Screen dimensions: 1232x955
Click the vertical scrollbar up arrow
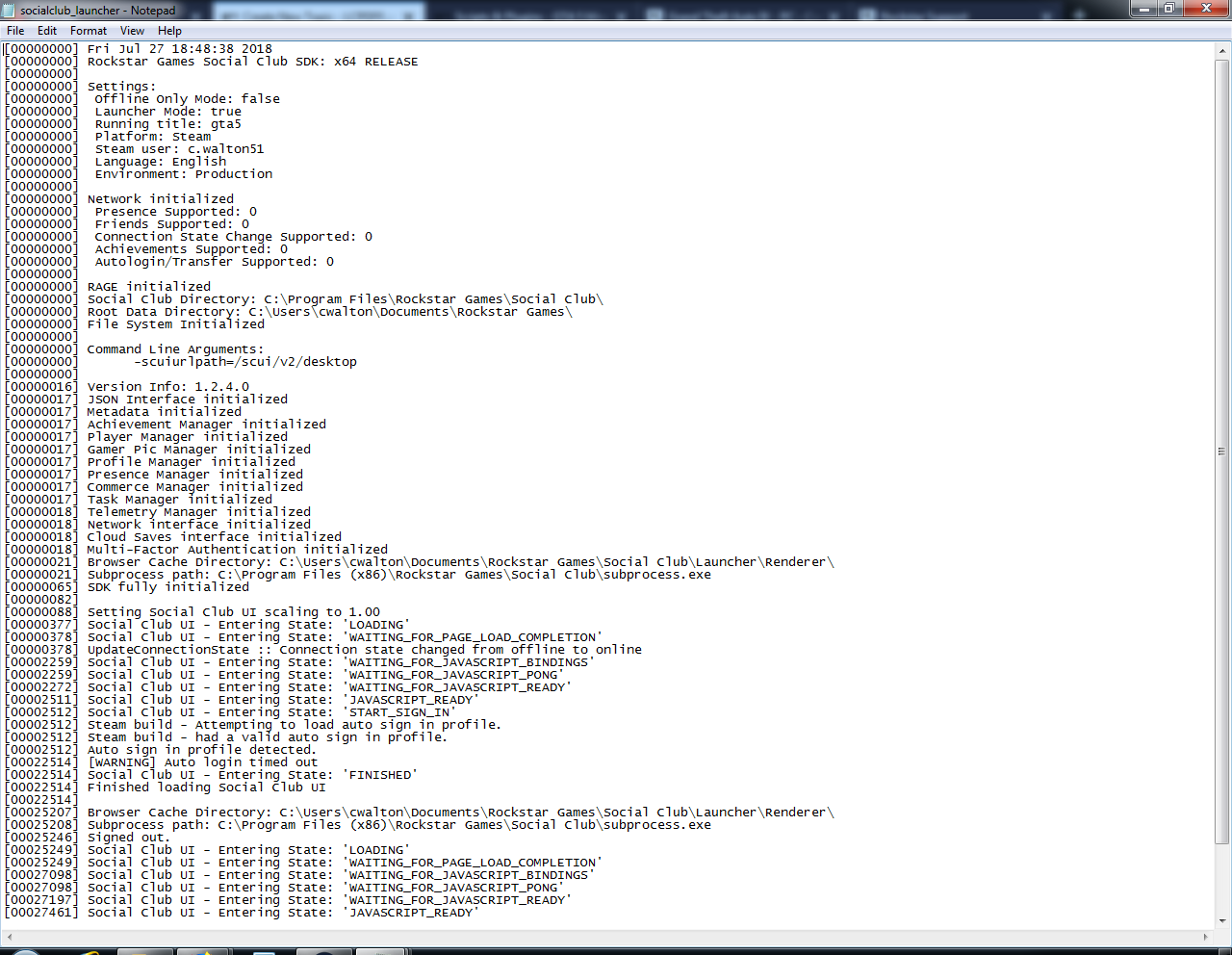click(1222, 49)
